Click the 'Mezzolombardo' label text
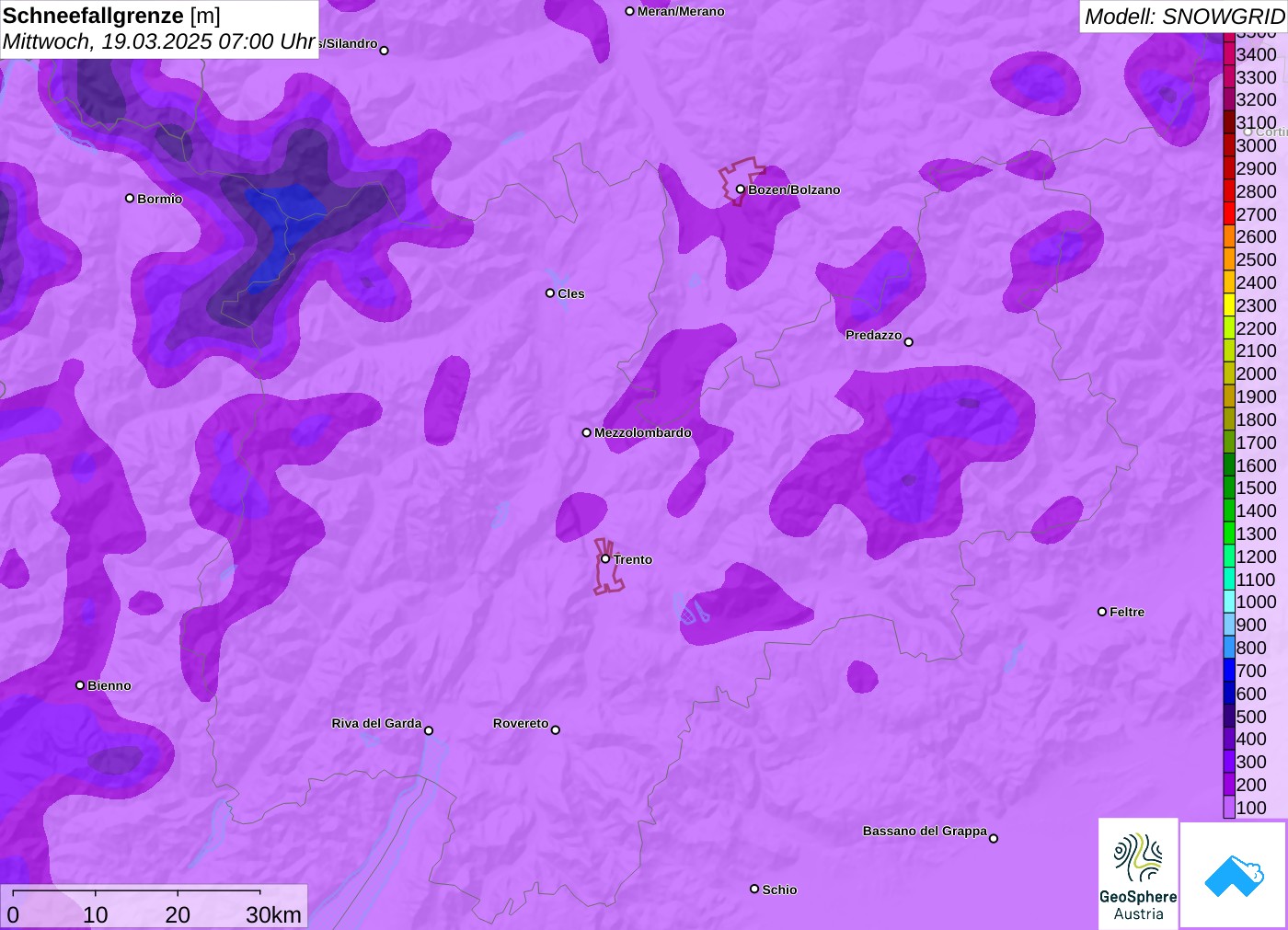The image size is (1288, 930). (643, 432)
